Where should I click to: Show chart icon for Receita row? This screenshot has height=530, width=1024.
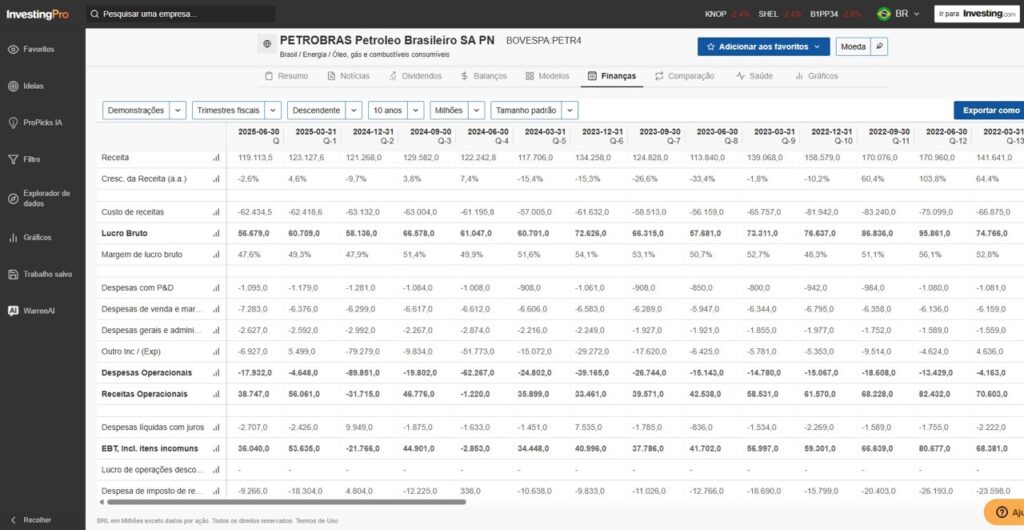216,157
